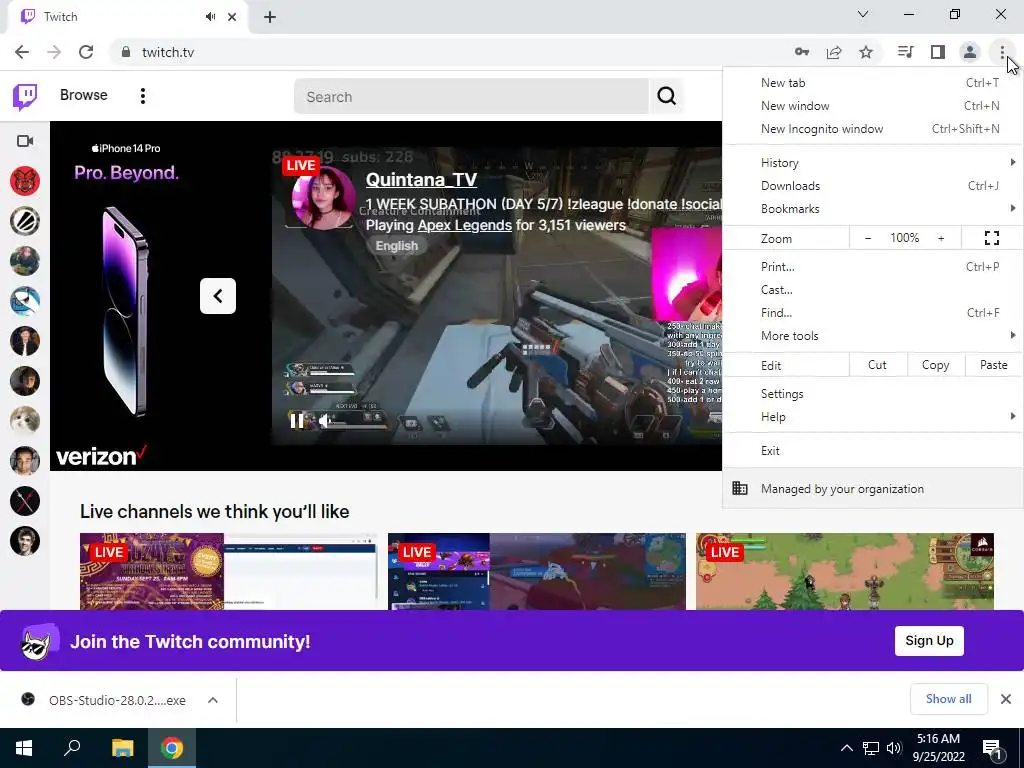Click the Twitch logo home icon
The image size is (1024, 768).
(x=25, y=97)
